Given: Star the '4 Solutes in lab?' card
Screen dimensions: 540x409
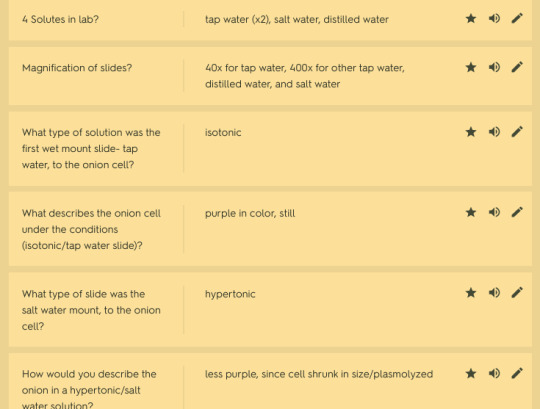Looking at the screenshot, I should (471, 18).
